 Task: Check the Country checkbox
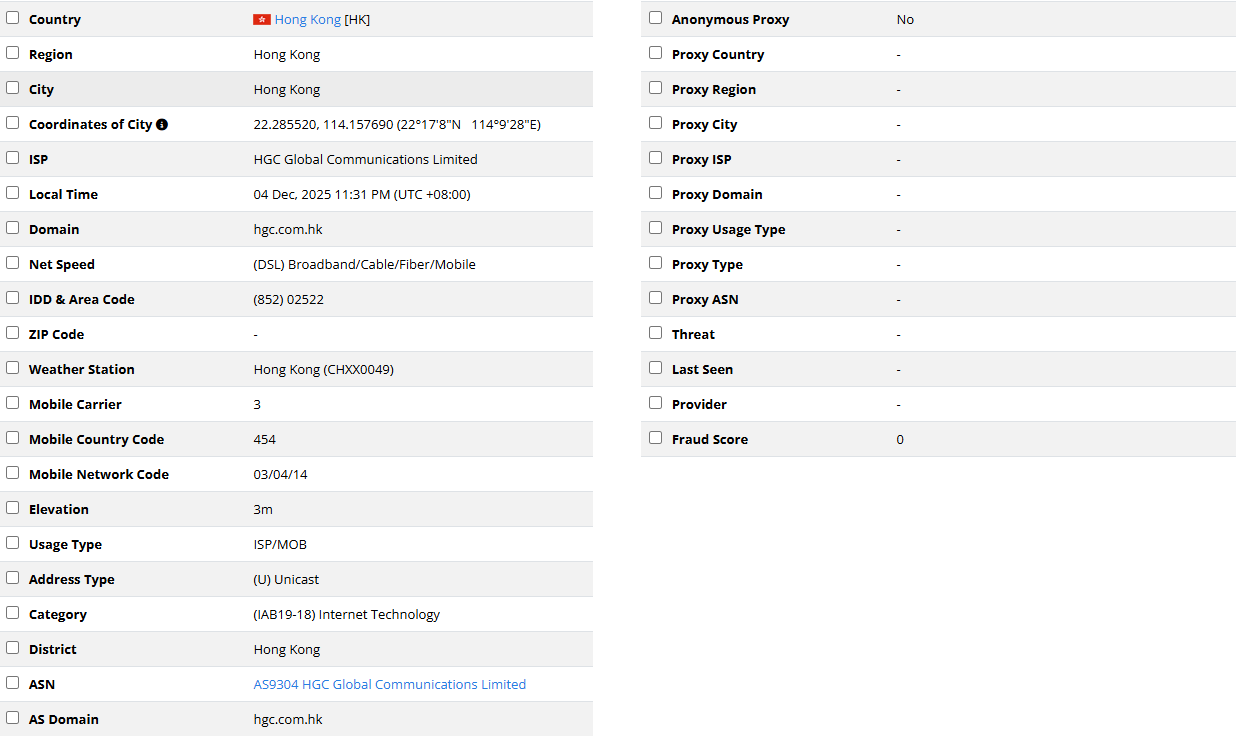coord(13,18)
